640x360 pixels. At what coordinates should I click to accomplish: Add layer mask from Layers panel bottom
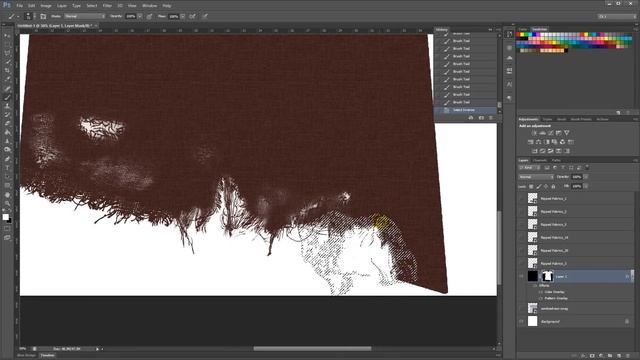coord(592,356)
